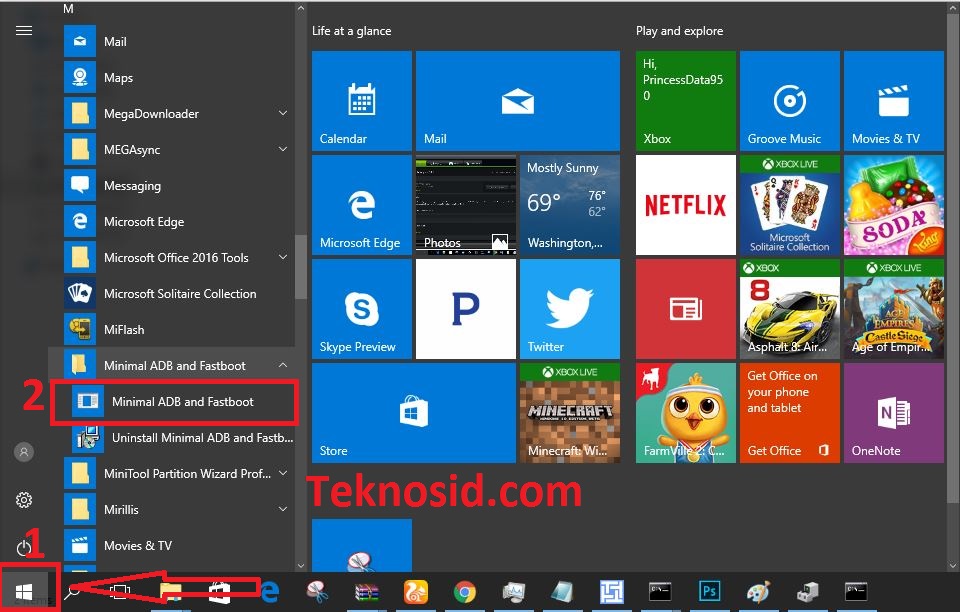Open Movies & TV from the app list
960x612 pixels.
(x=178, y=545)
